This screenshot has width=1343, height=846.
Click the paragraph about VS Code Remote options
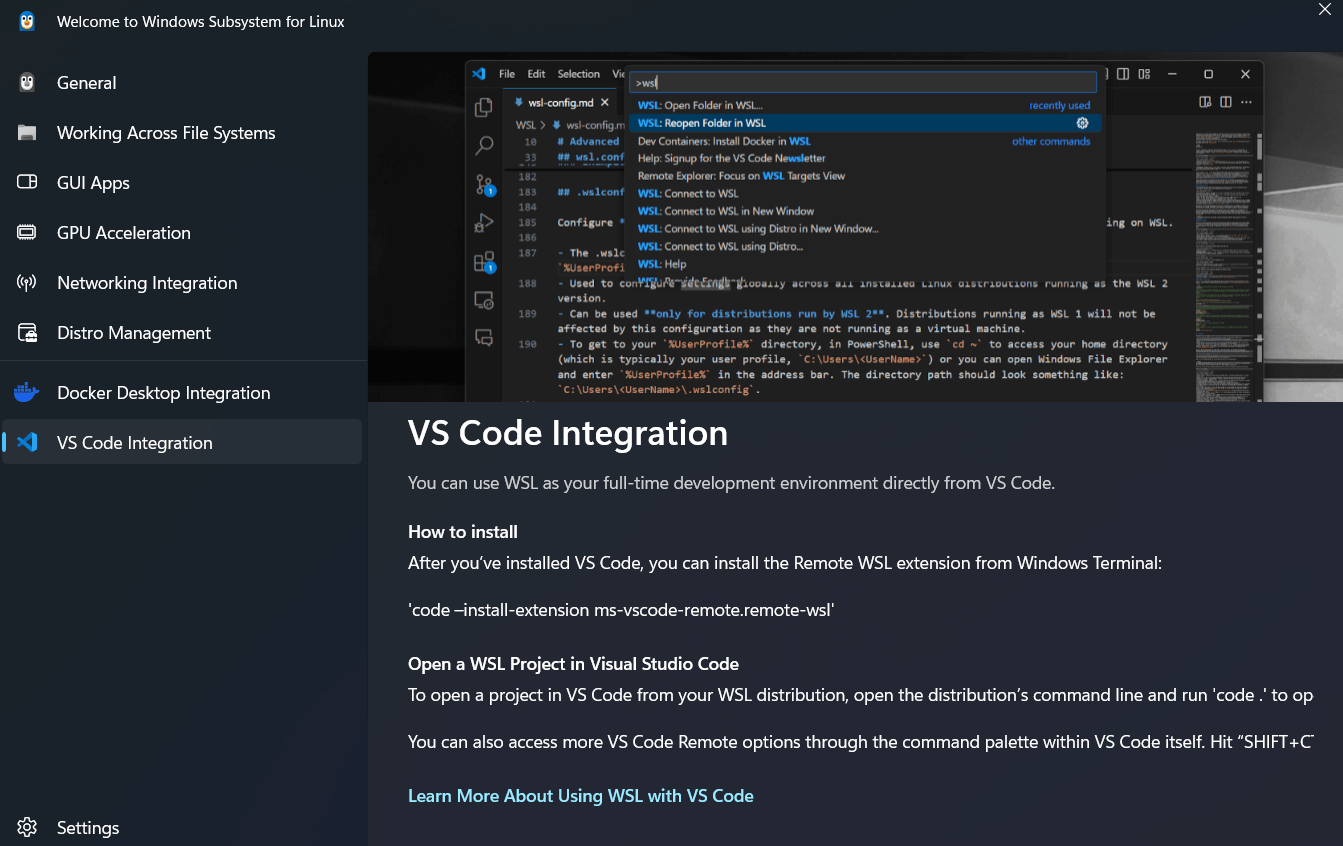click(861, 742)
